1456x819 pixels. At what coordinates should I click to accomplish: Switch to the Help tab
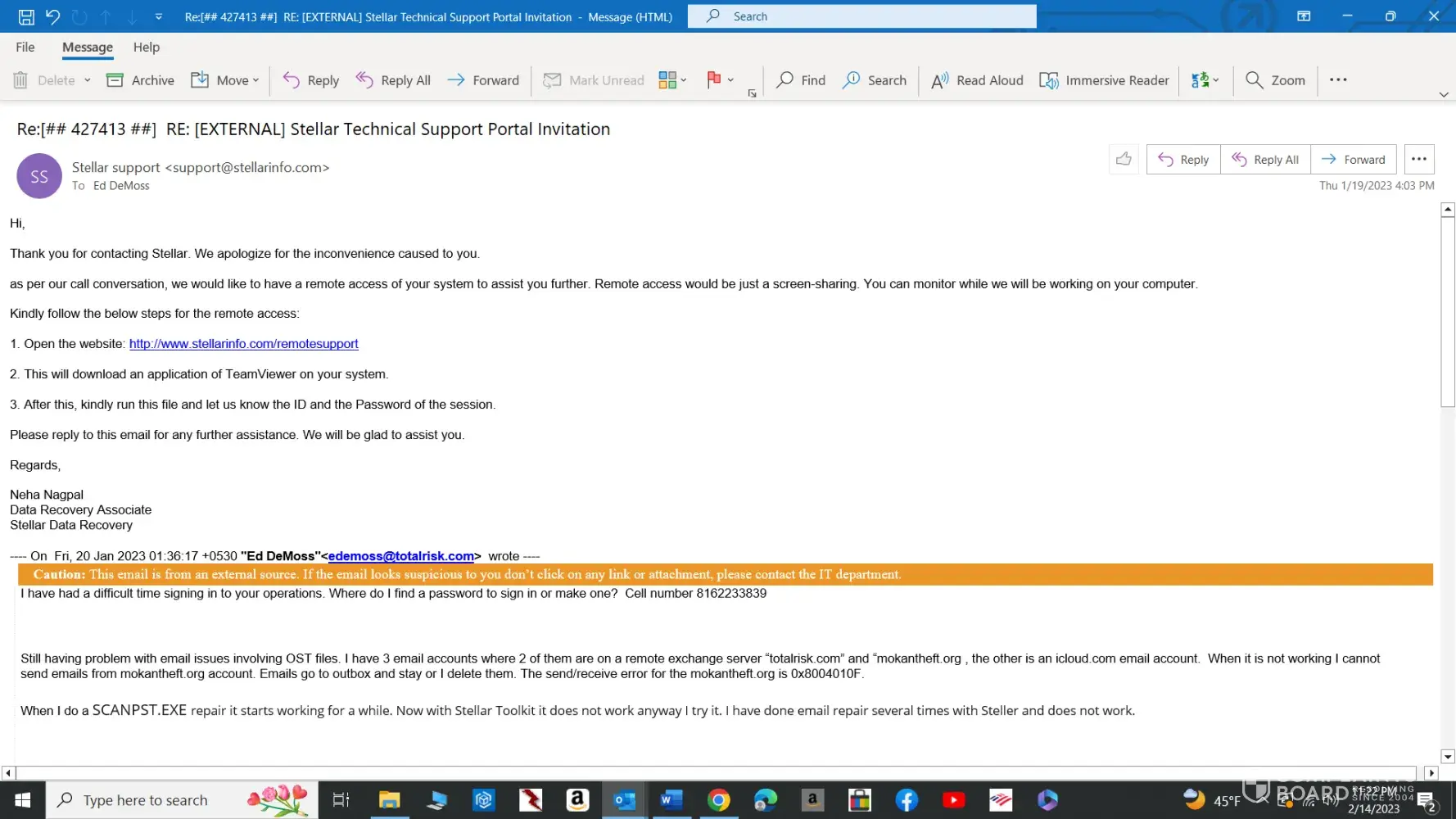click(147, 48)
